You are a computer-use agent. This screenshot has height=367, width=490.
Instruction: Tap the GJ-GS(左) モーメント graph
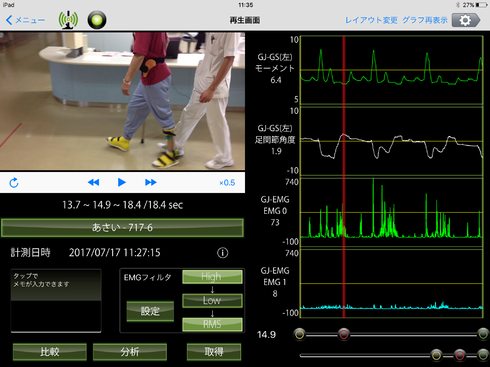tap(392, 70)
